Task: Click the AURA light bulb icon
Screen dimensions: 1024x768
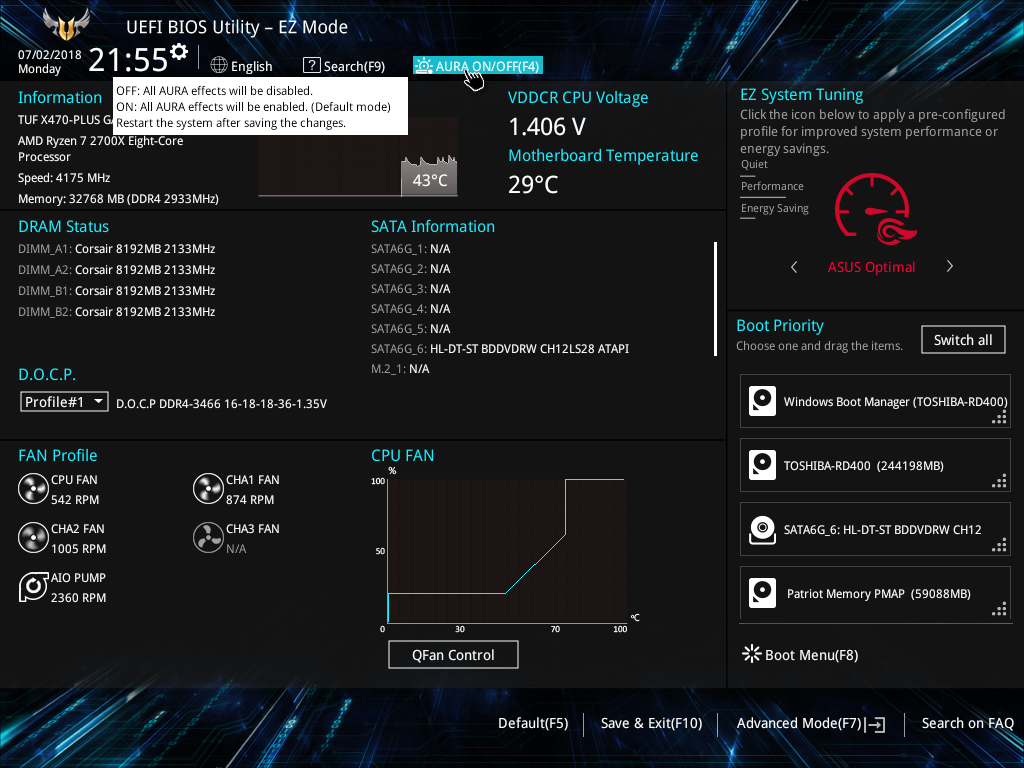Action: click(423, 66)
